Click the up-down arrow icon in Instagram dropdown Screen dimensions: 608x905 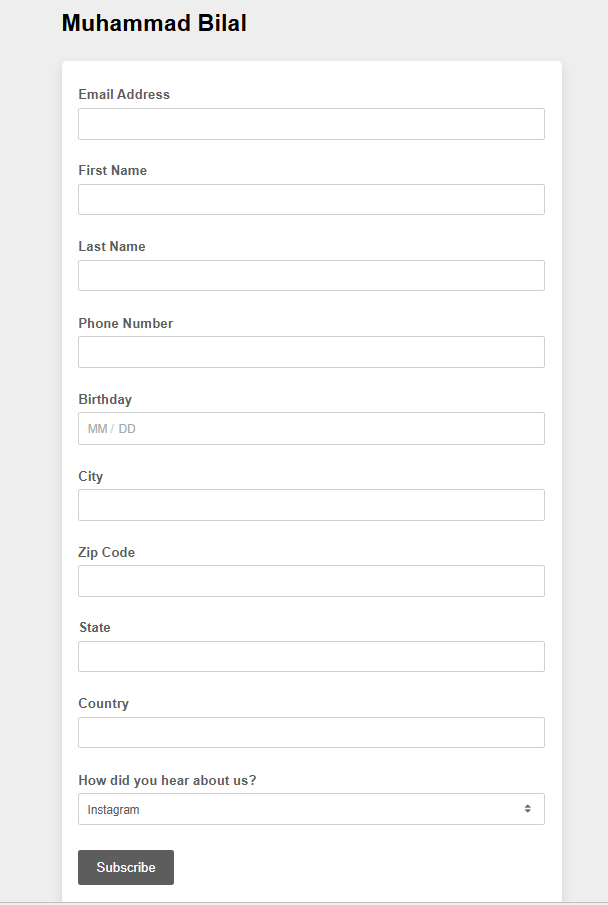(527, 809)
